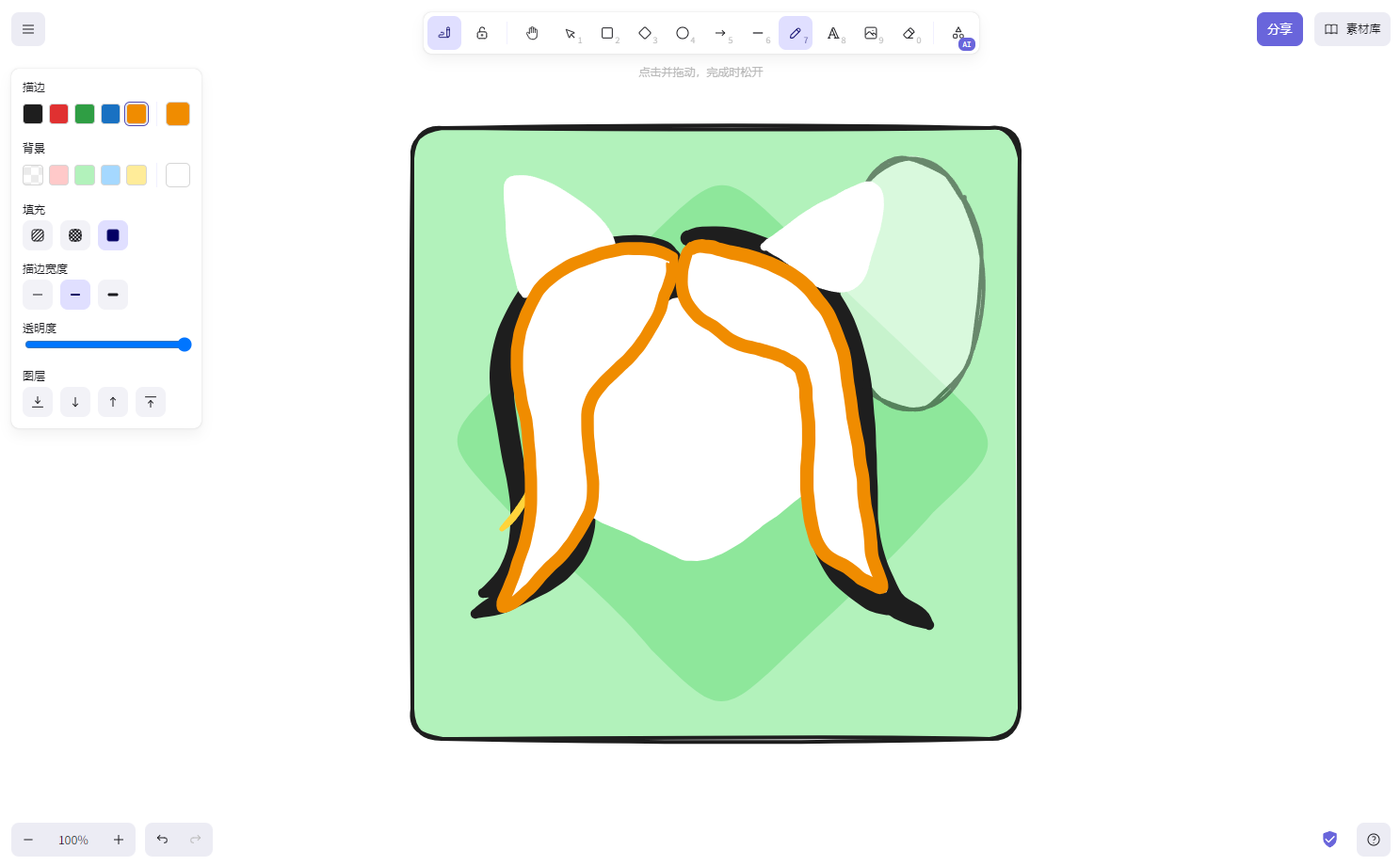Viewport: 1400px width, 866px height.
Task: Undo the last action
Action: click(x=162, y=840)
